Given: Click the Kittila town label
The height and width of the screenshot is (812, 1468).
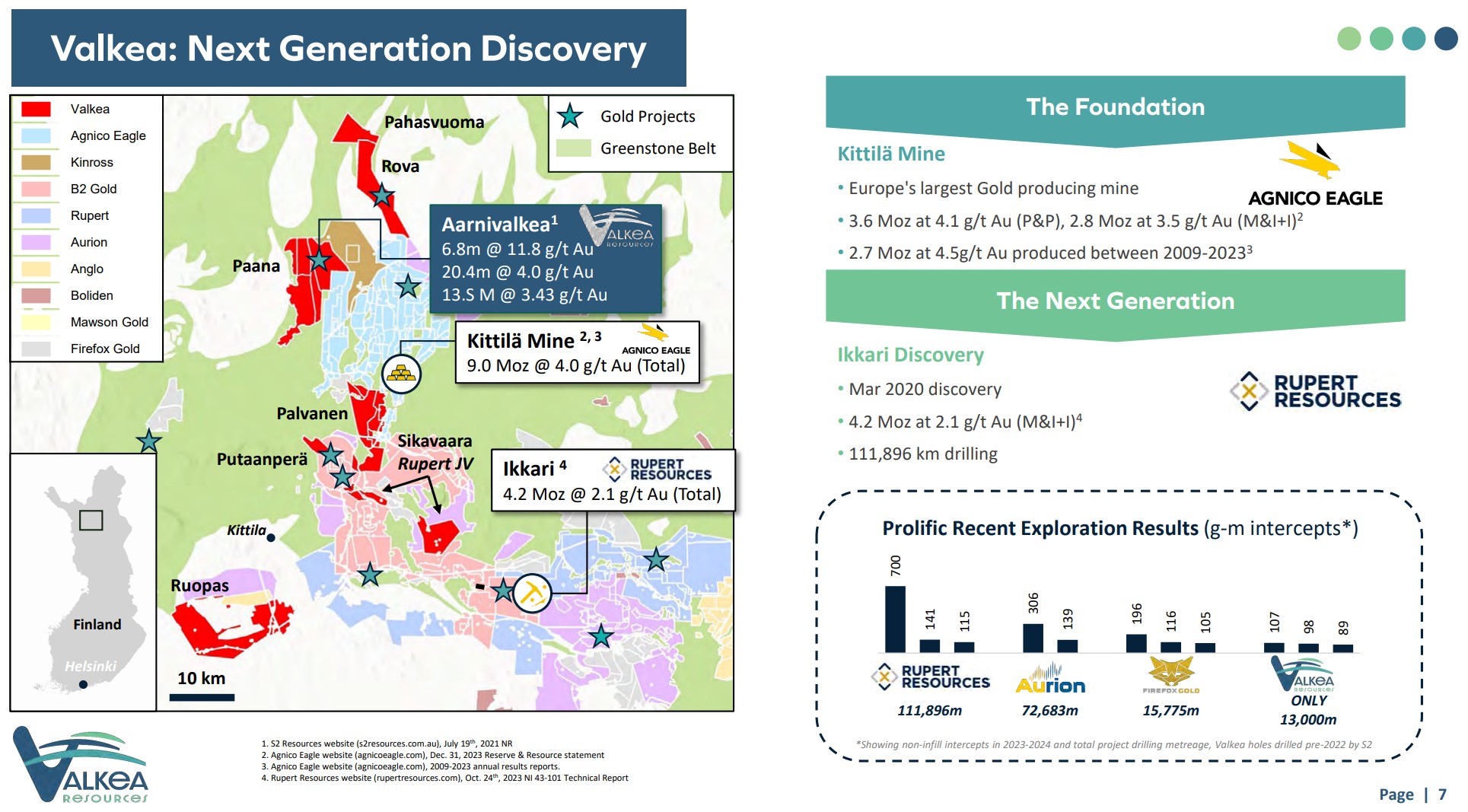Looking at the screenshot, I should point(247,530).
